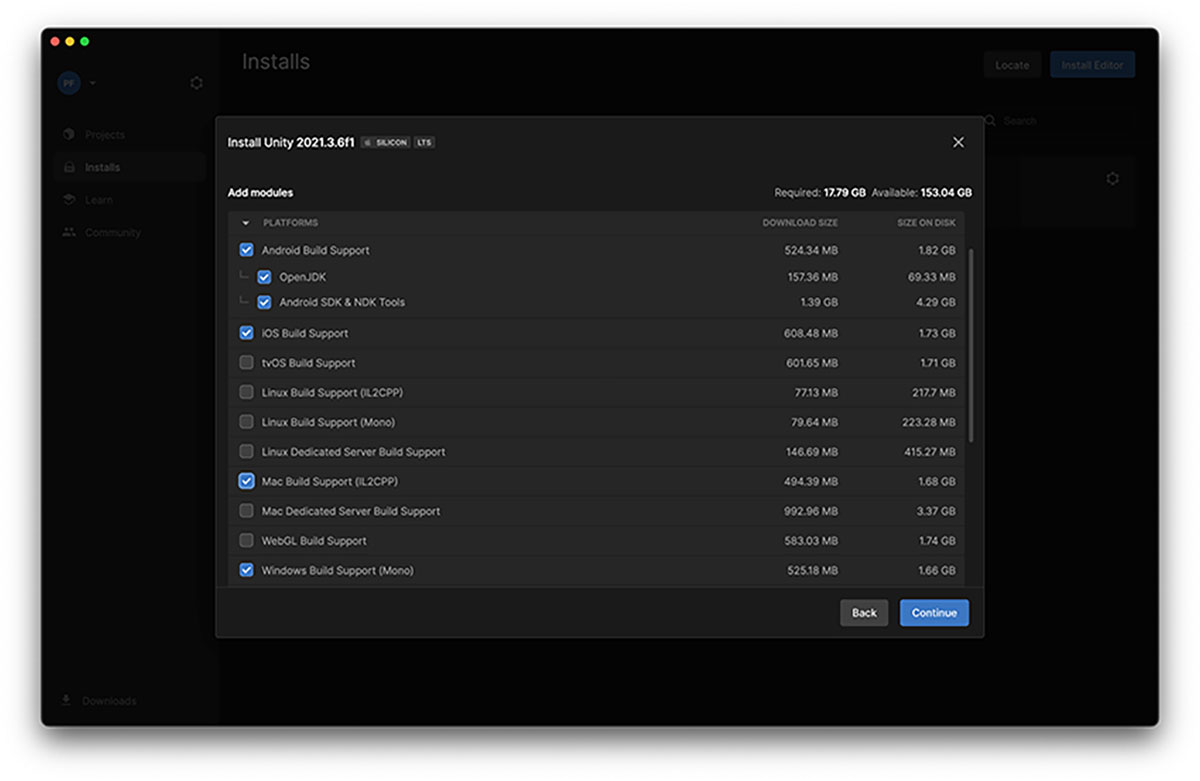Open the account dropdown arrow beside avatar
This screenshot has width=1200, height=781.
click(93, 83)
